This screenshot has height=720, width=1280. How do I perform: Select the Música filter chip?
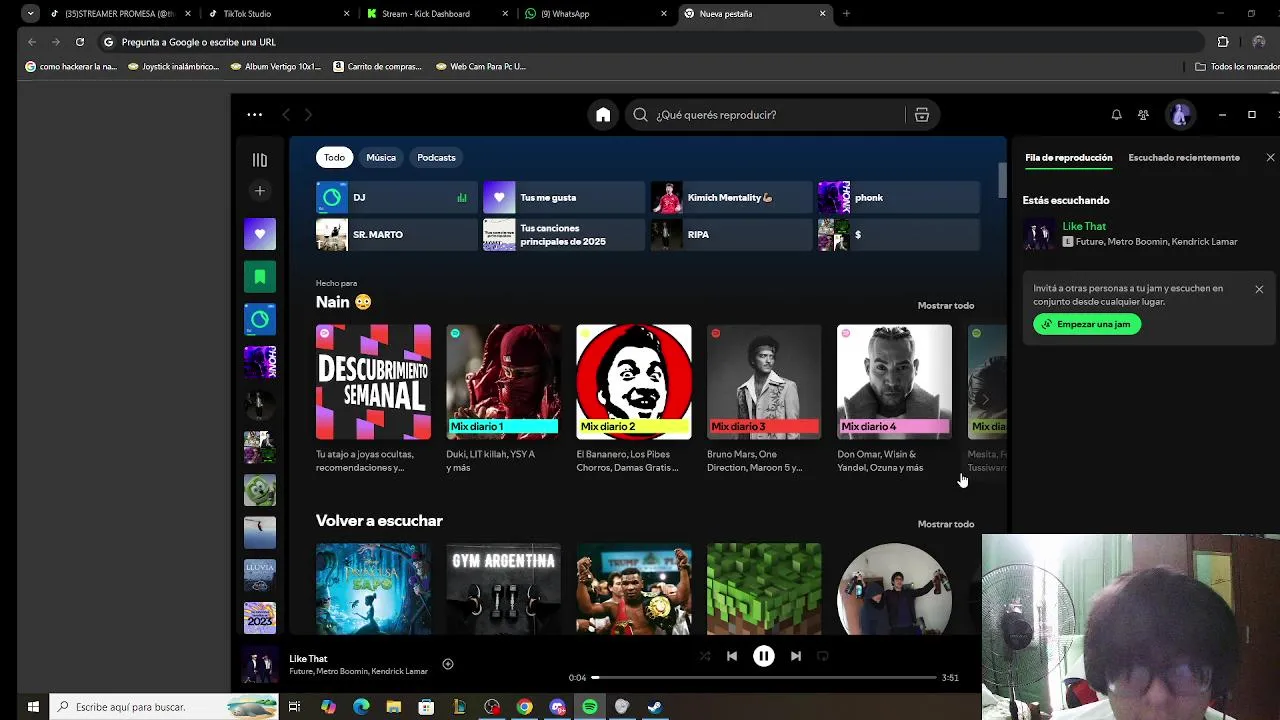(x=381, y=158)
